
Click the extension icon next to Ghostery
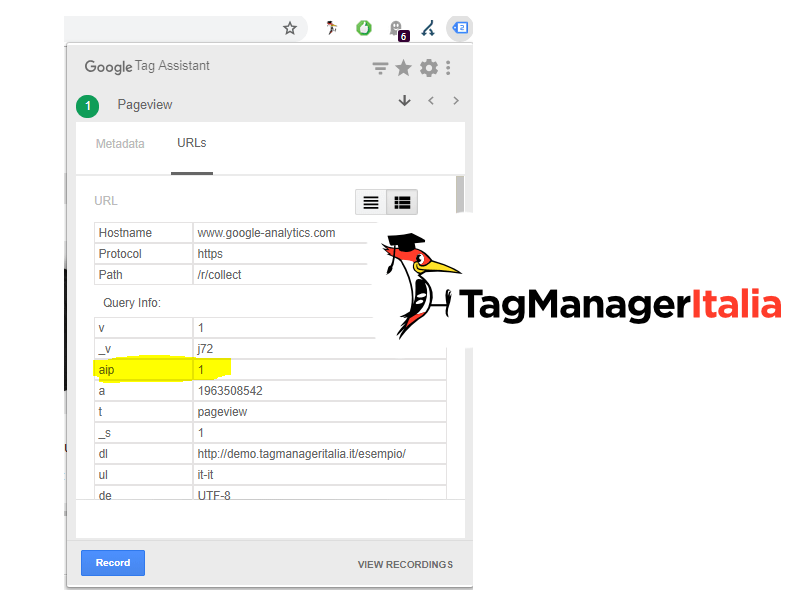428,29
